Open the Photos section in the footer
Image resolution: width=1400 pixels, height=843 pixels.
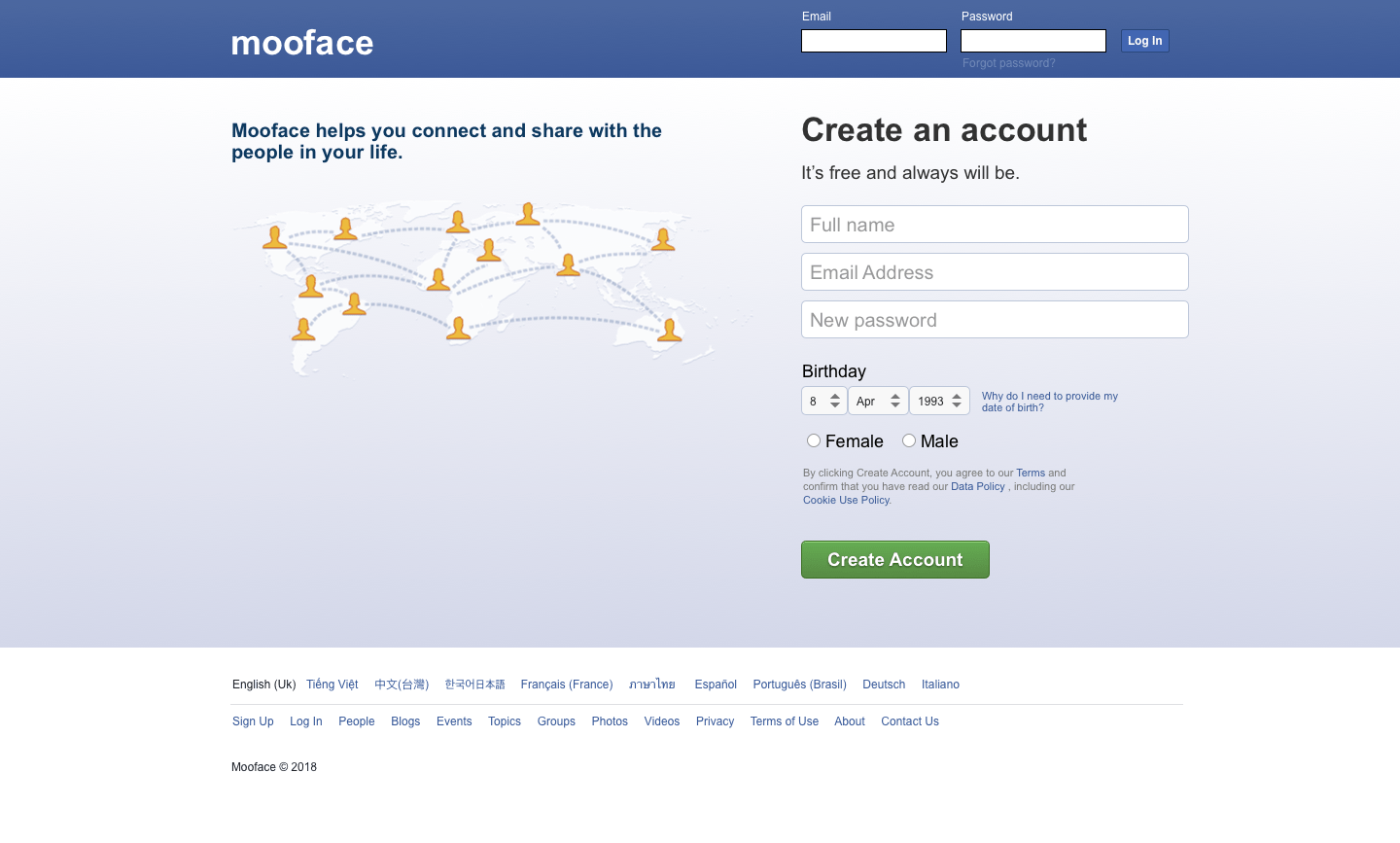click(610, 720)
